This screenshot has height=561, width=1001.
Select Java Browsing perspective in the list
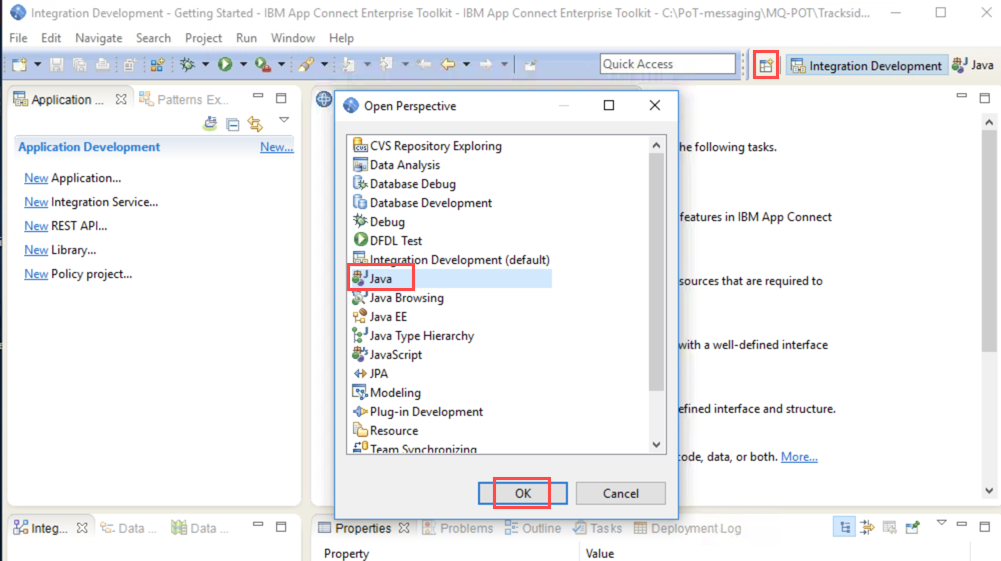click(398, 298)
